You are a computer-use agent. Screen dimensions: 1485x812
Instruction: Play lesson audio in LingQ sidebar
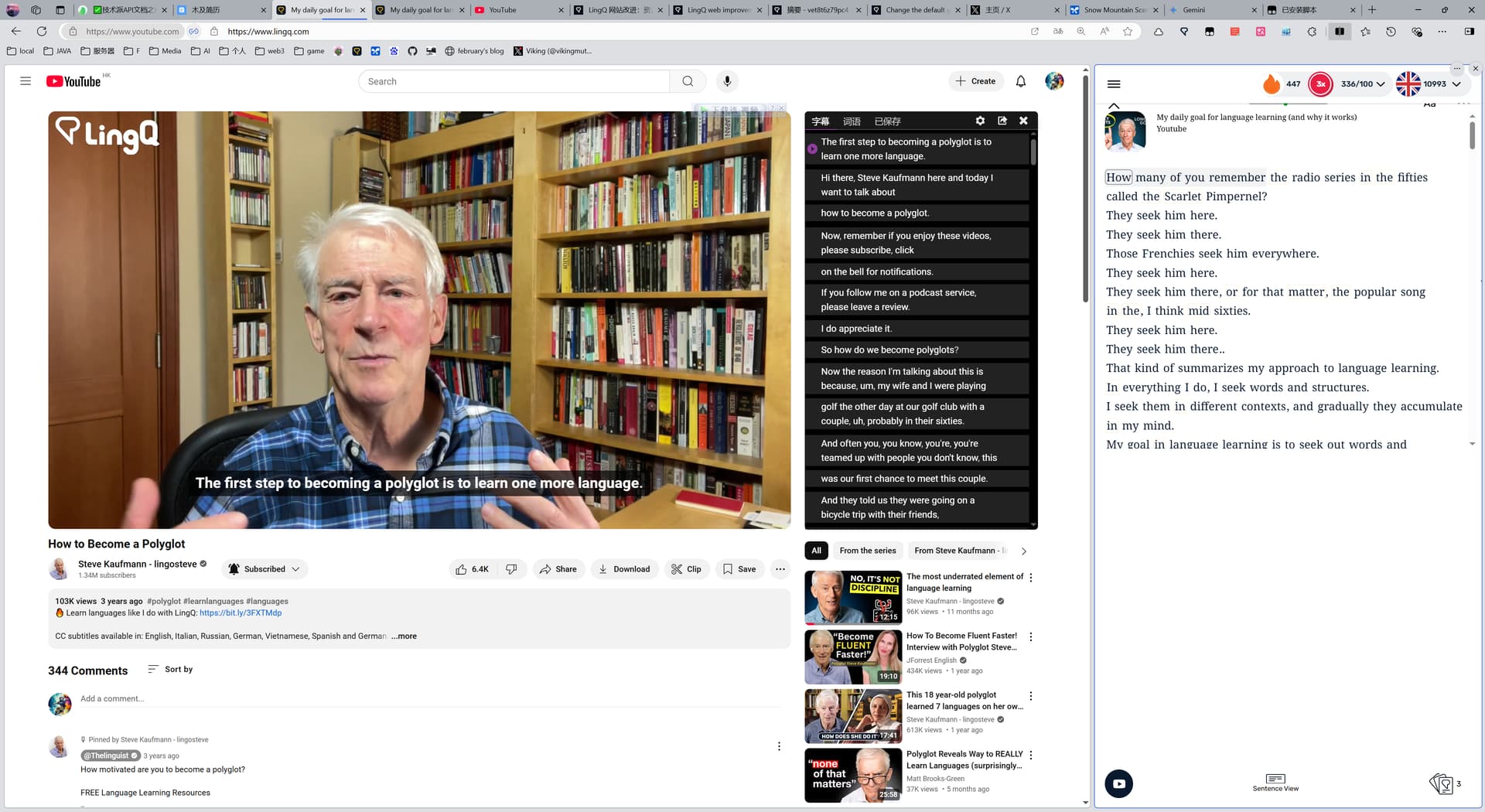pyautogui.click(x=1118, y=783)
